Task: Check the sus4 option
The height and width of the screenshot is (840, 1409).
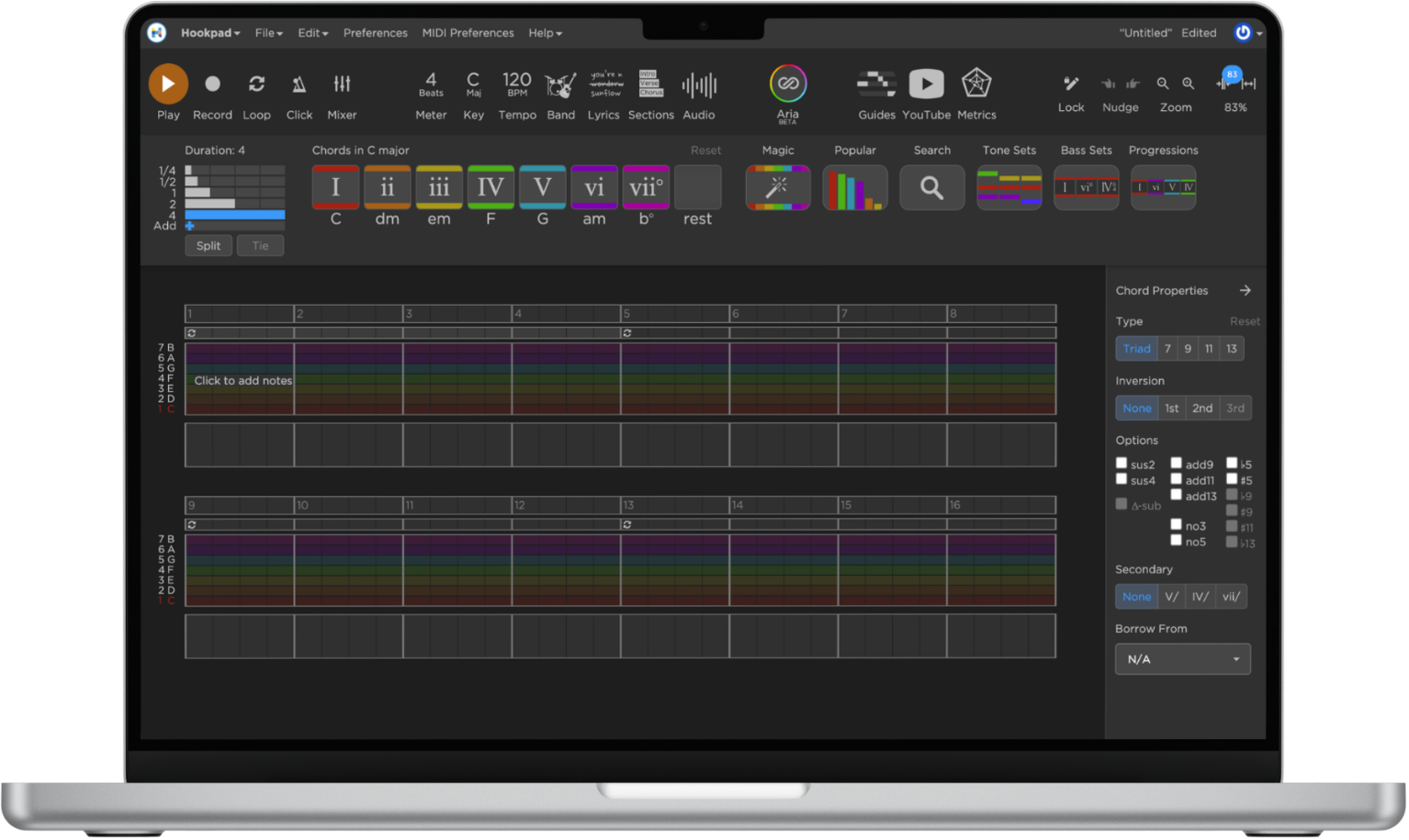Action: pyautogui.click(x=1122, y=479)
